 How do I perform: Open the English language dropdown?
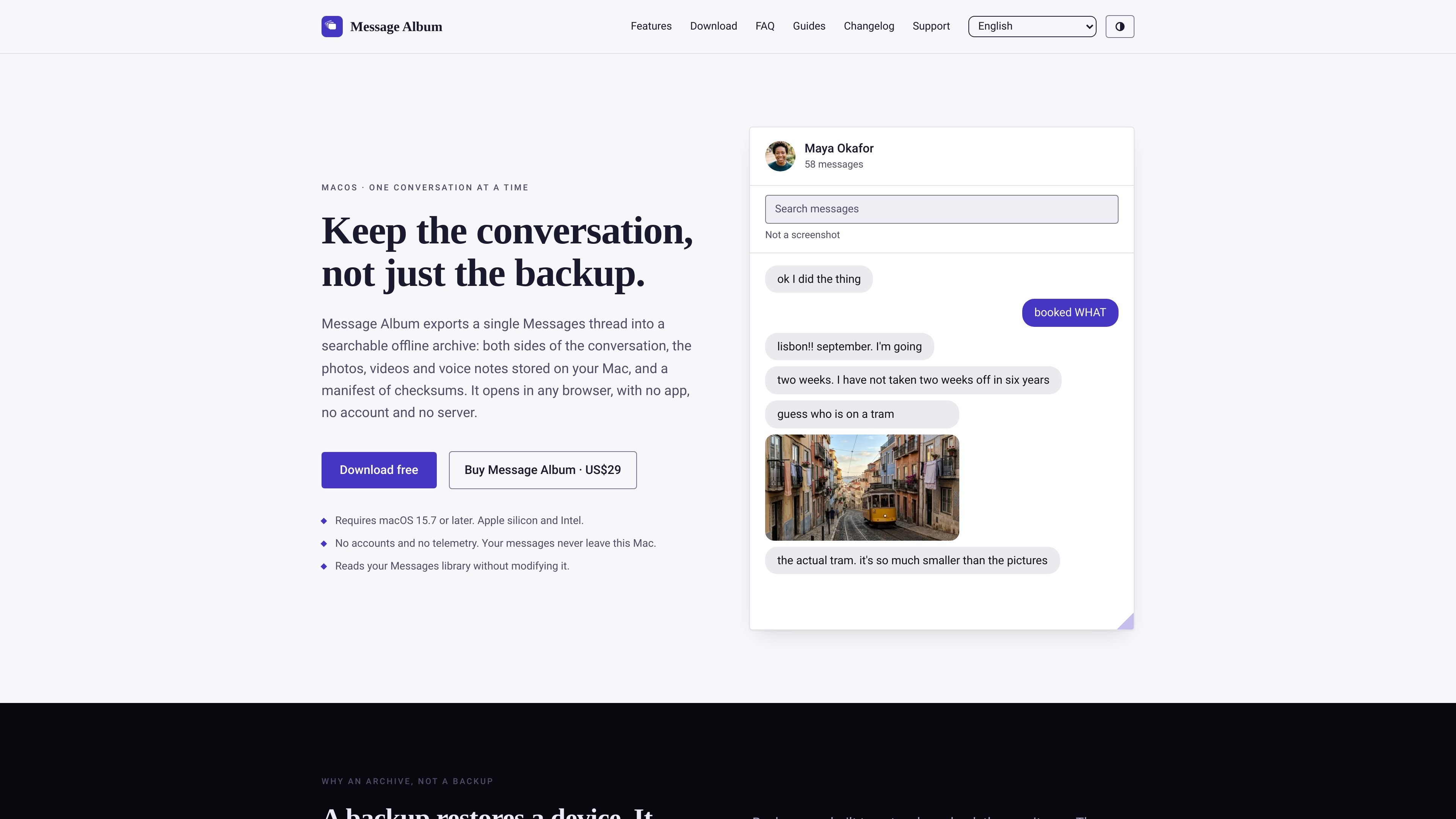1032,27
